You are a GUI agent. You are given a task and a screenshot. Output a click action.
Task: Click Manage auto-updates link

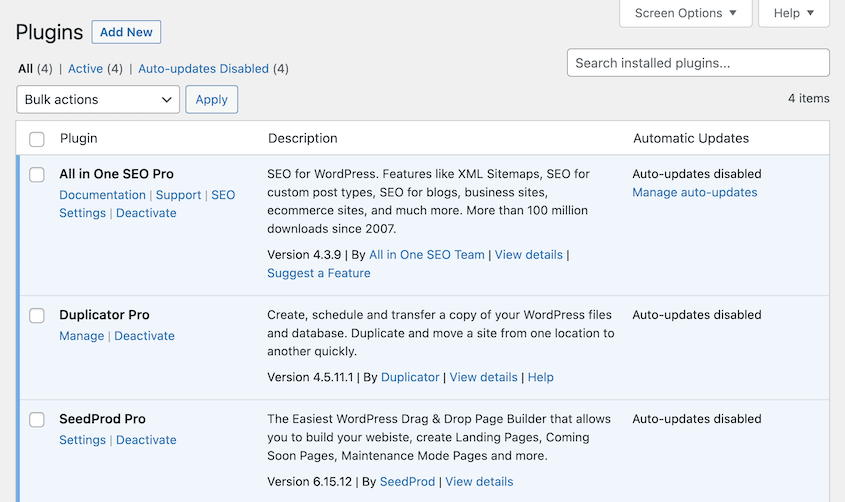click(695, 192)
